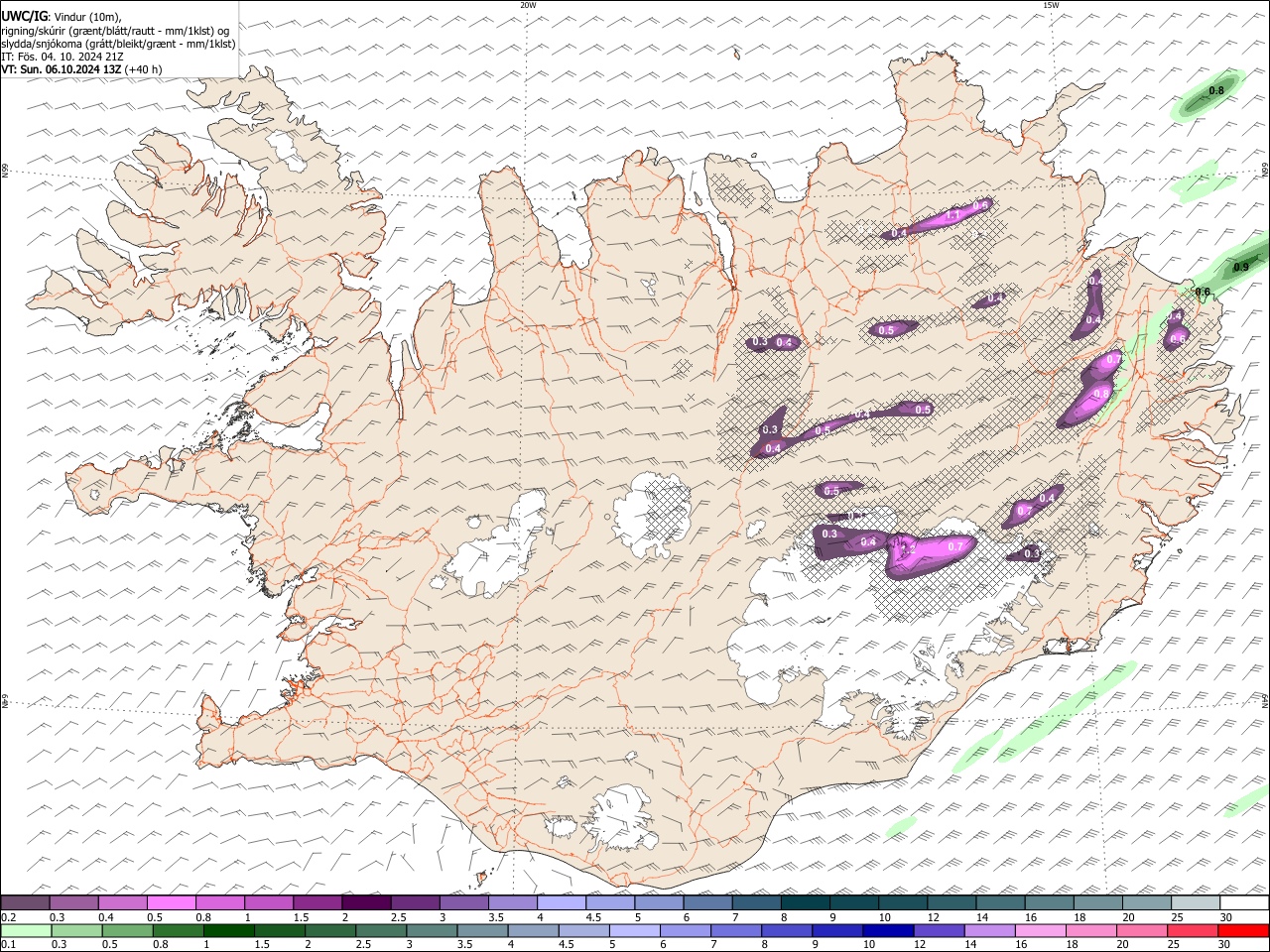1270x952 pixels.
Task: Pick the dark mauve 0.2 swatch in top legend row
Action: (x=25, y=902)
